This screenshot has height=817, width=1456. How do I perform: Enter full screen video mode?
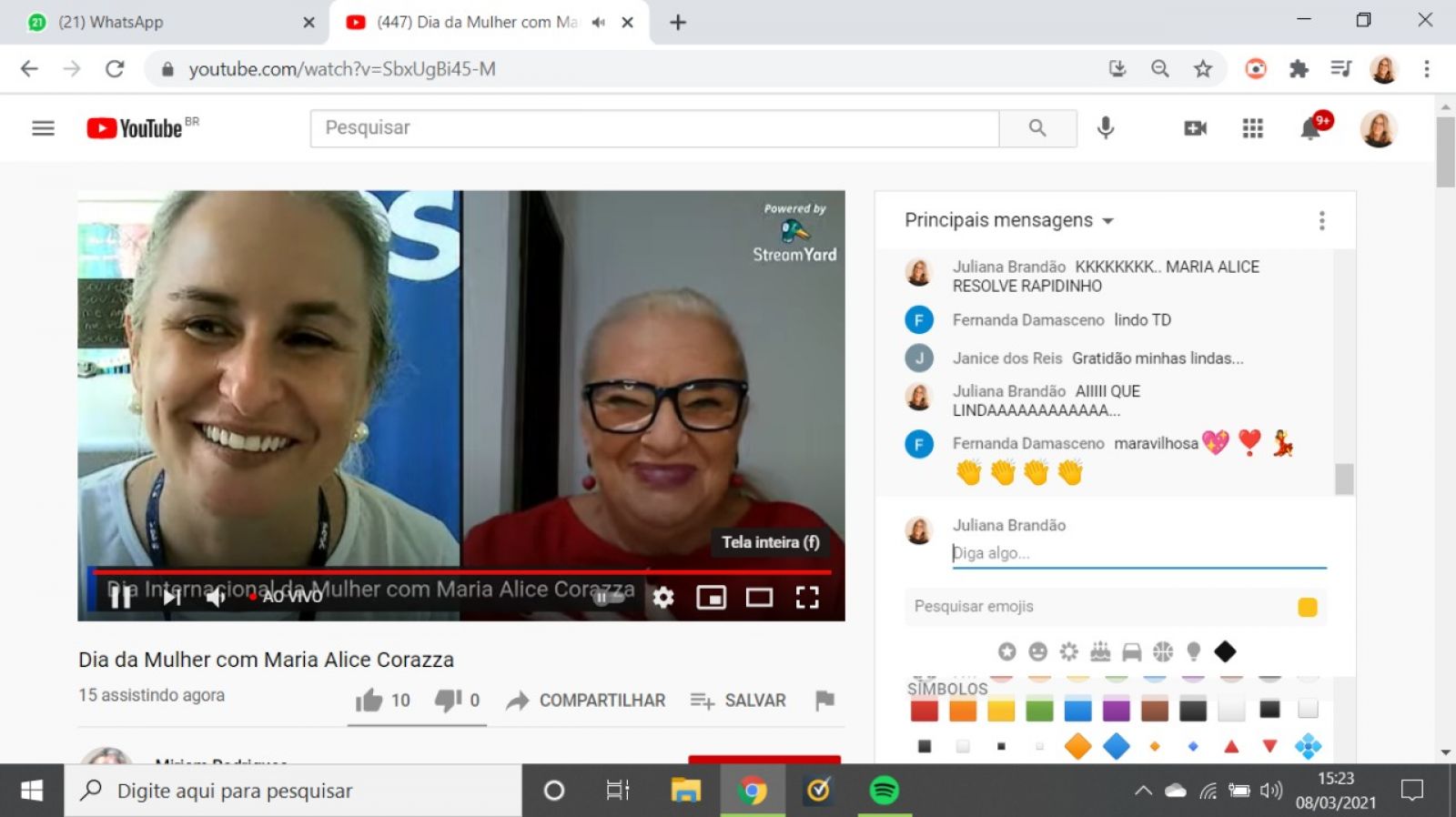coord(807,598)
